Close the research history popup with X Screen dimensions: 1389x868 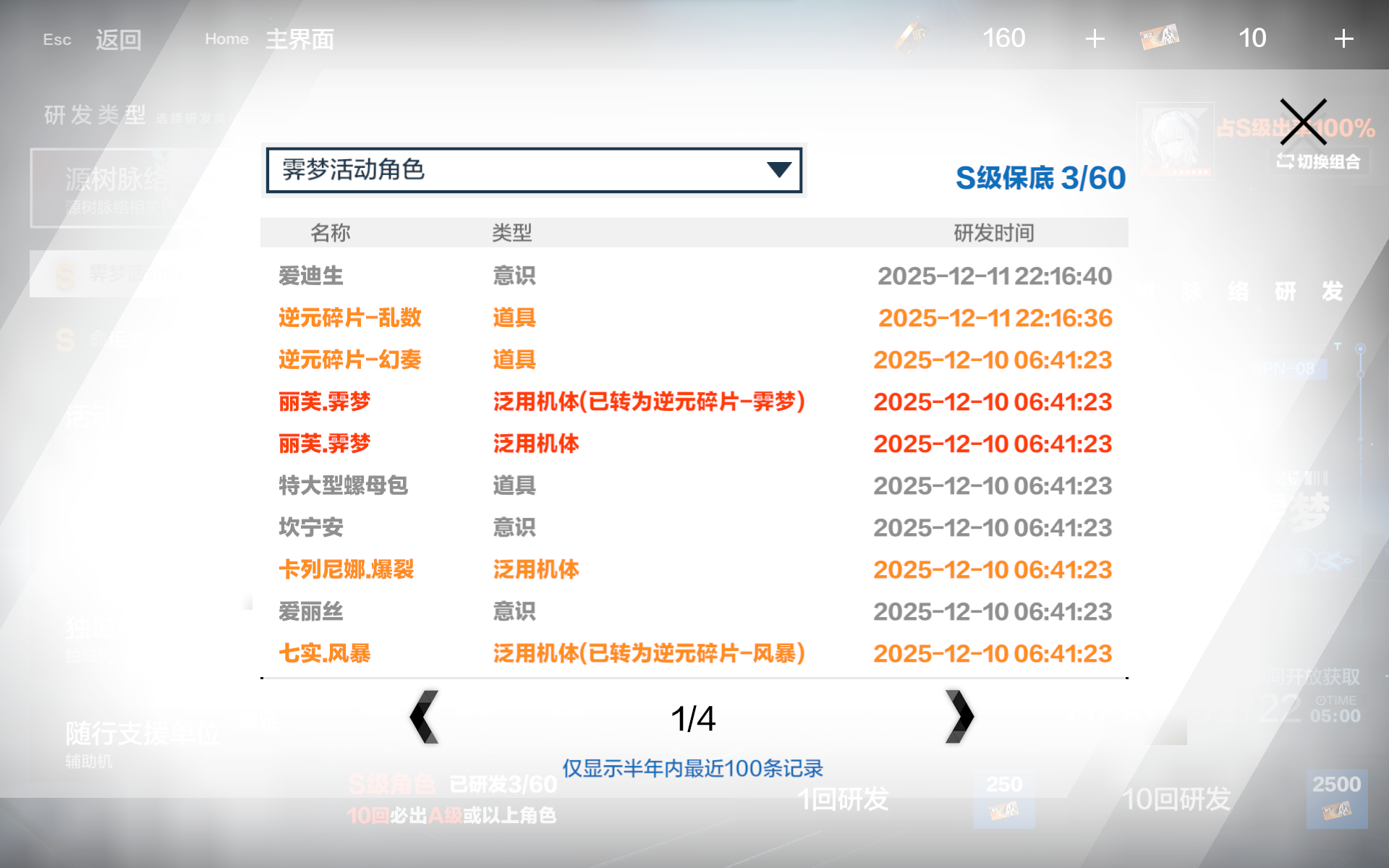click(x=1303, y=122)
